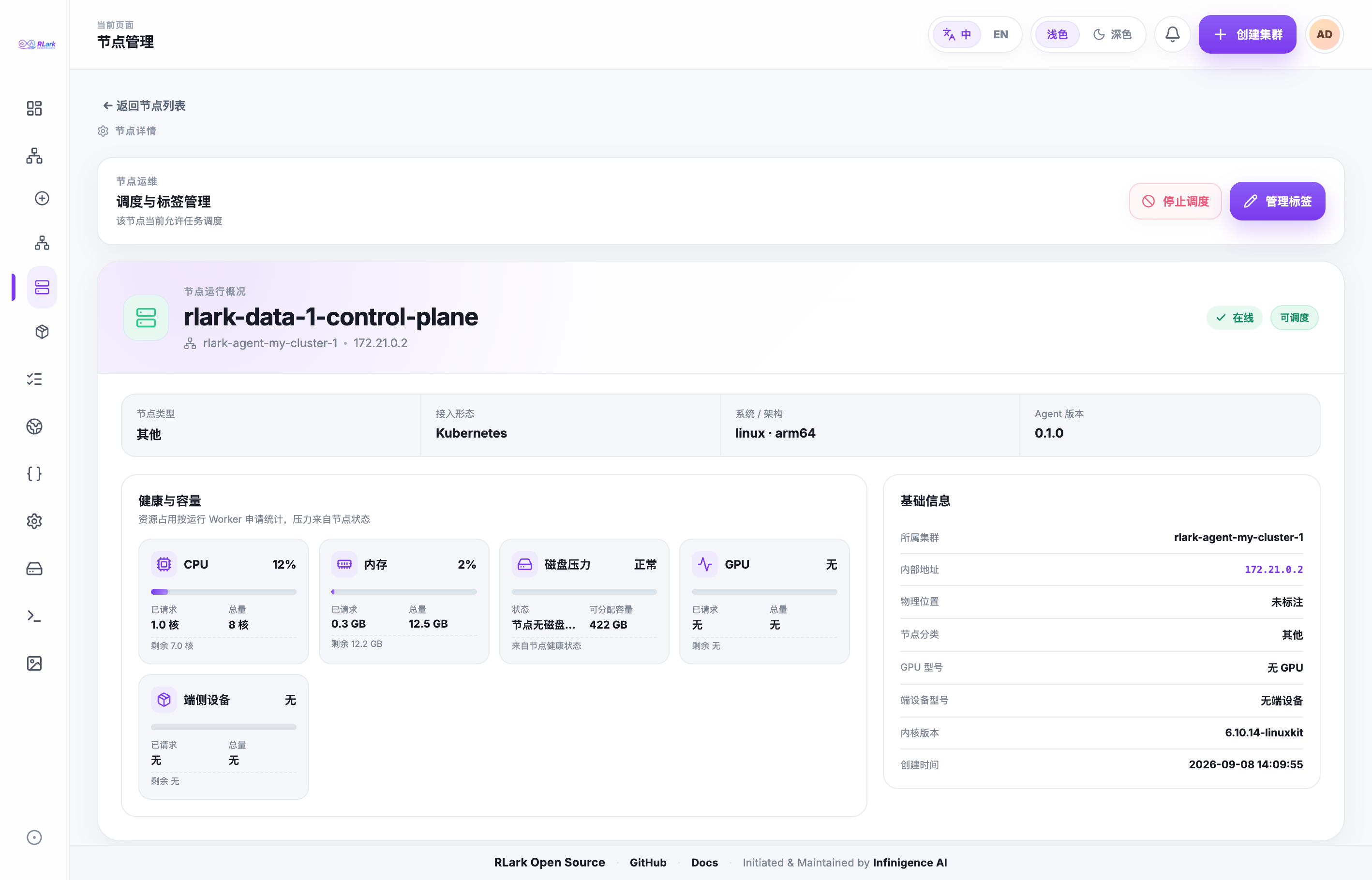Open the hard drive storage icon in sidebar
The height and width of the screenshot is (880, 1372).
point(34,569)
